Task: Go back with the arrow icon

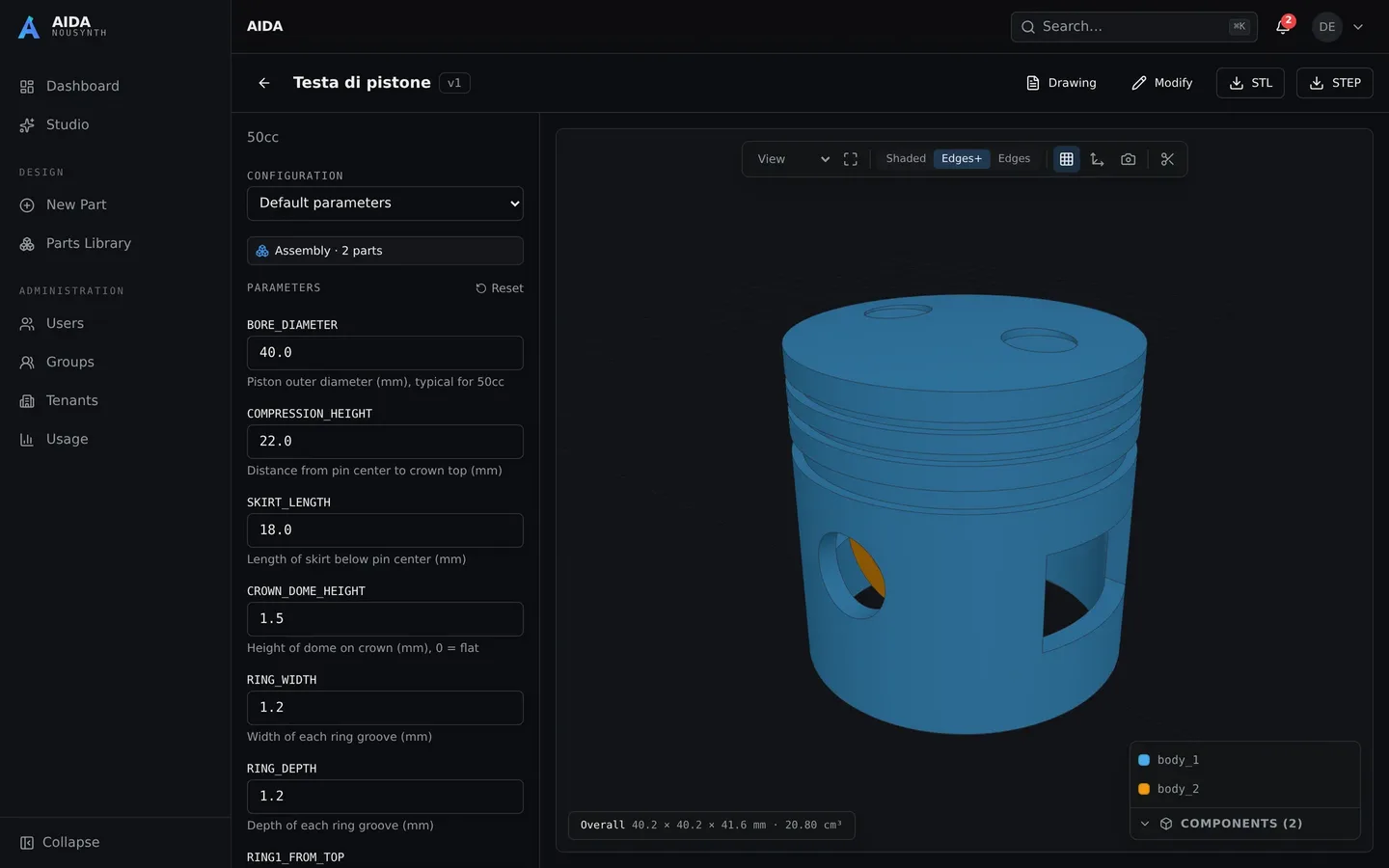Action: pyautogui.click(x=263, y=83)
